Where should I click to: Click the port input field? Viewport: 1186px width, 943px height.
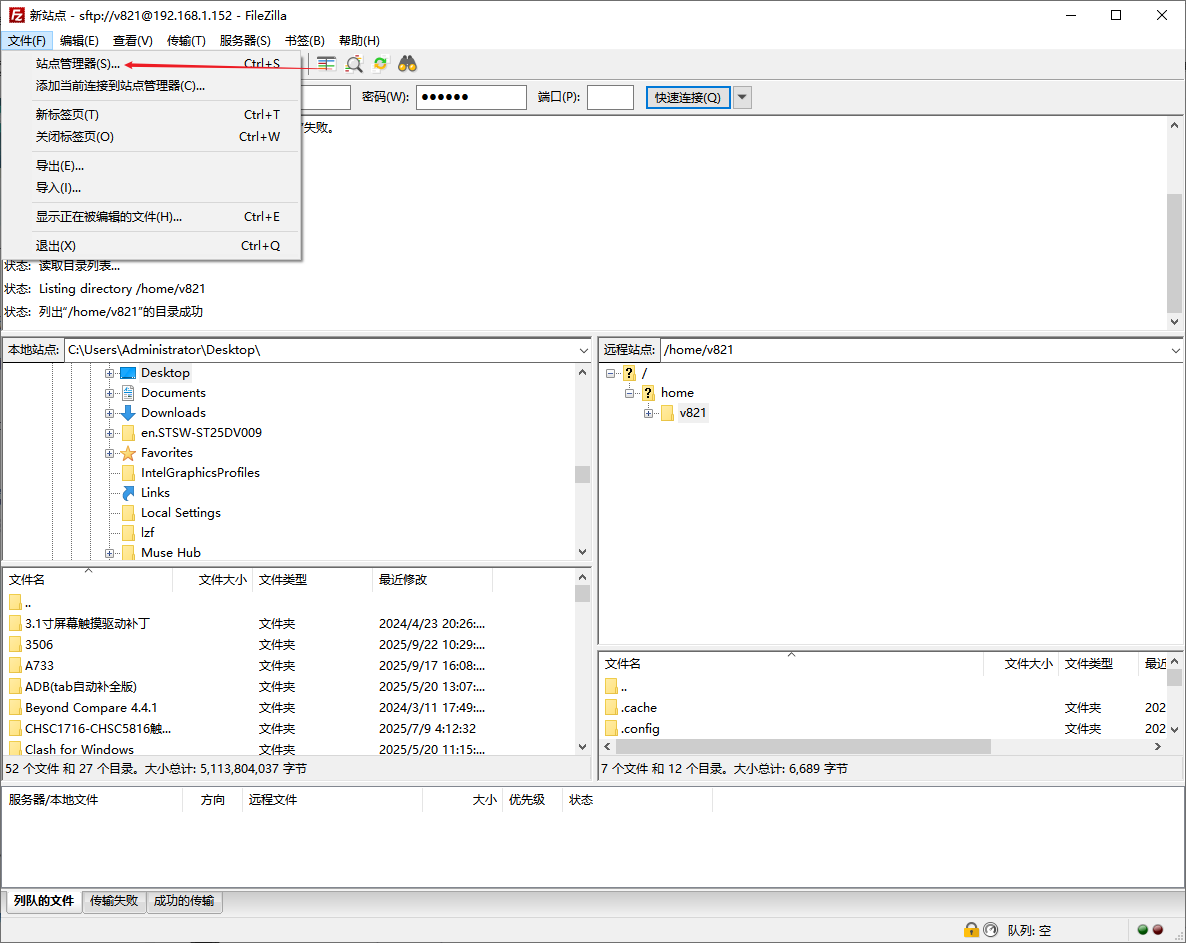pos(610,98)
